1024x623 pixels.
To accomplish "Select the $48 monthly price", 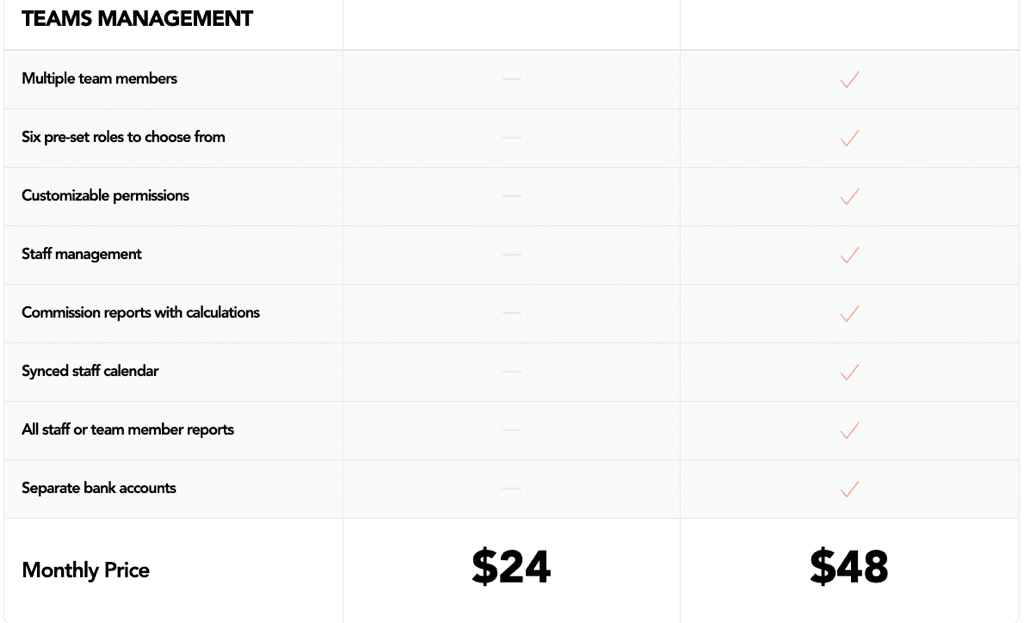I will point(849,567).
